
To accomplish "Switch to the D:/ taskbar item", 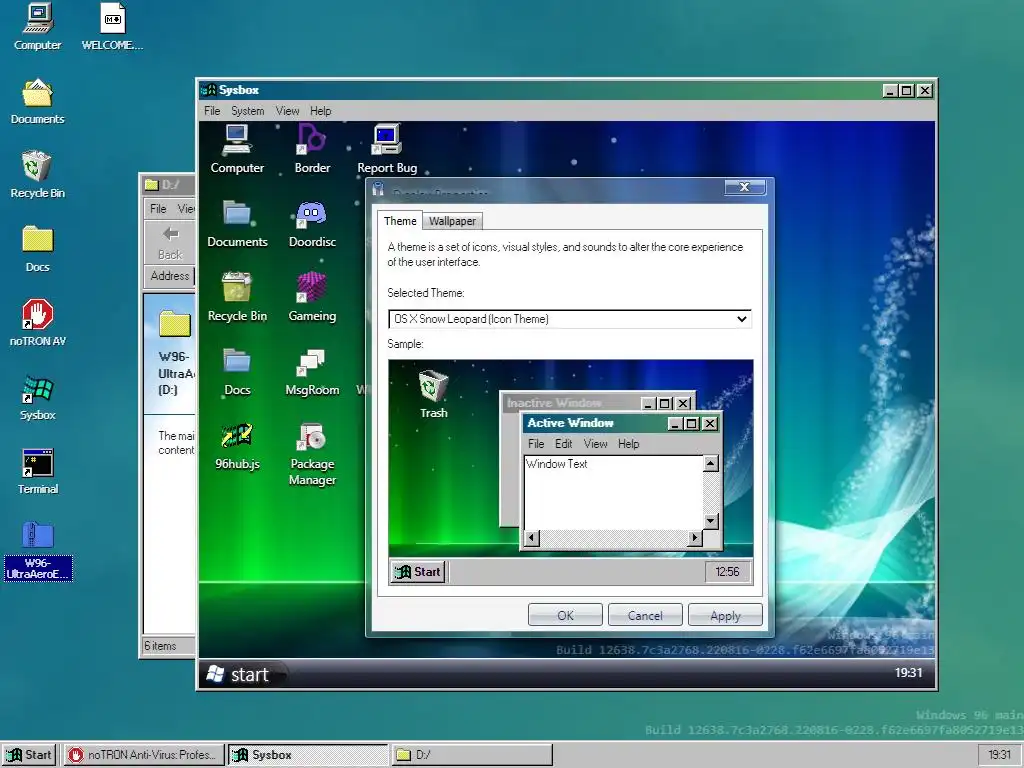I will click(x=472, y=755).
